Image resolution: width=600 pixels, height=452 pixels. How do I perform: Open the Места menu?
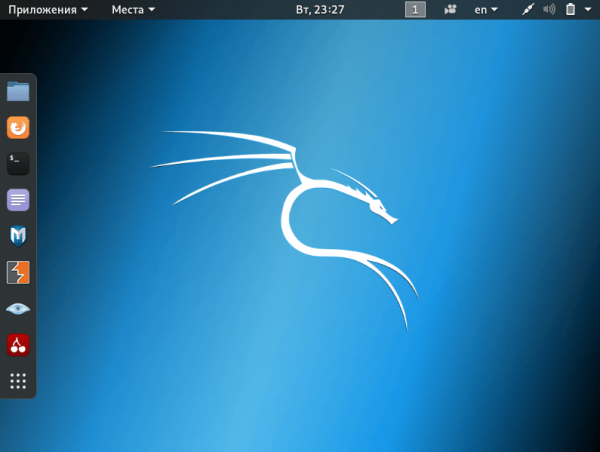(133, 10)
